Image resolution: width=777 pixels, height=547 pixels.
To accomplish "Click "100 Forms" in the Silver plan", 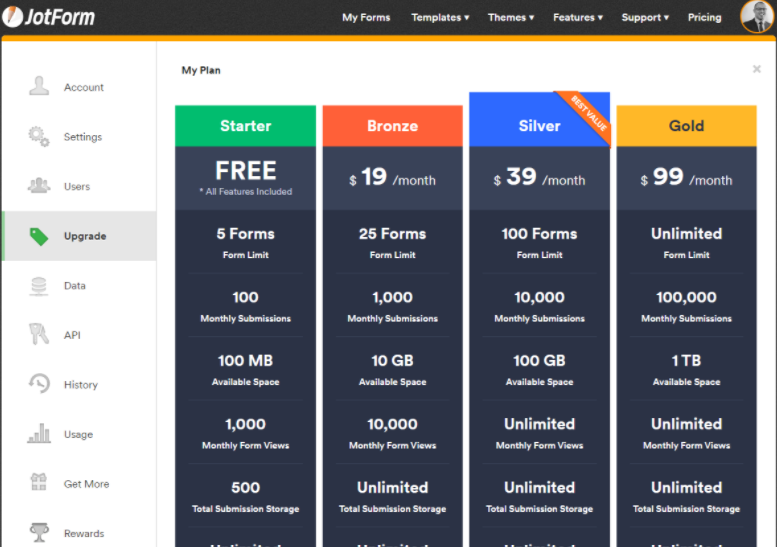I will point(539,234).
